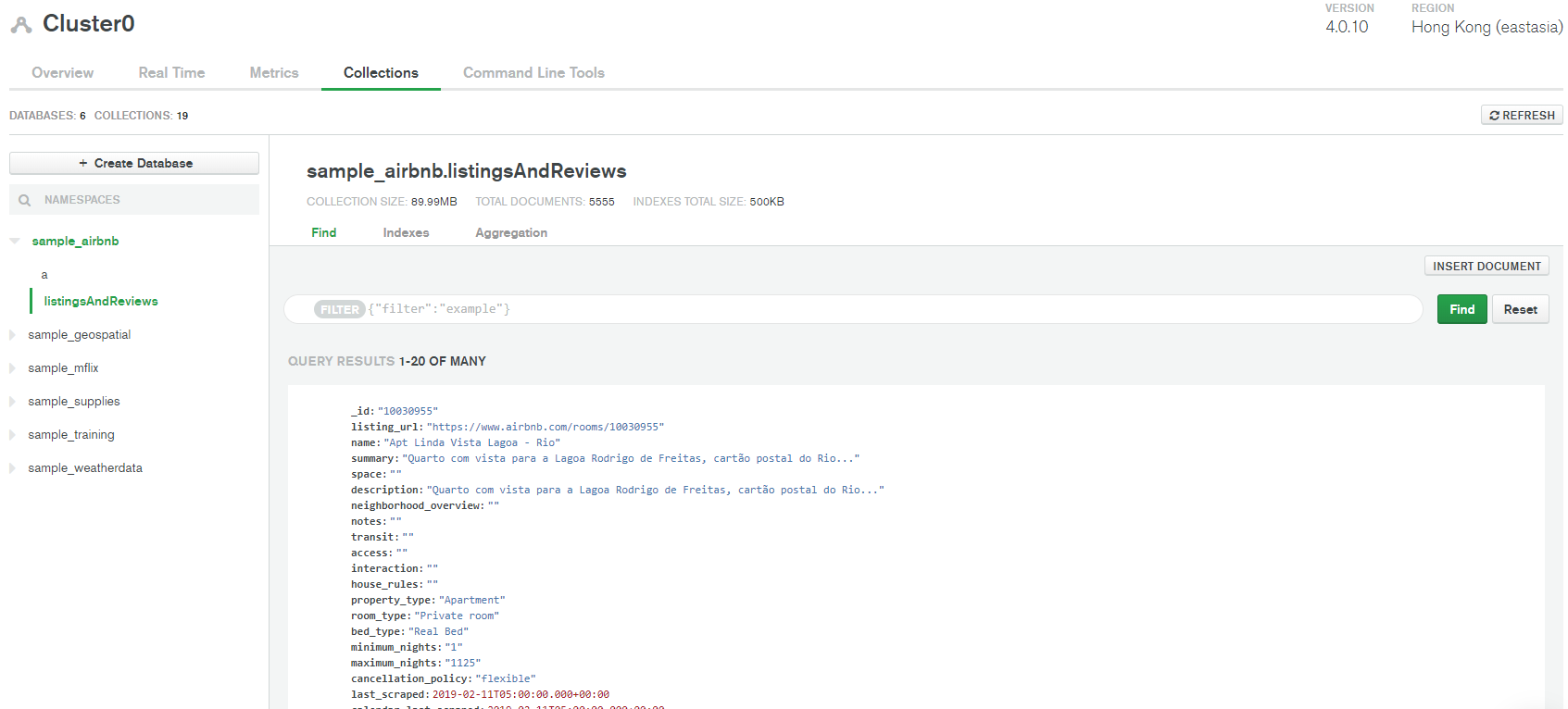1568x709 pixels.
Task: Select the sample_weatherdata database name
Action: click(85, 468)
